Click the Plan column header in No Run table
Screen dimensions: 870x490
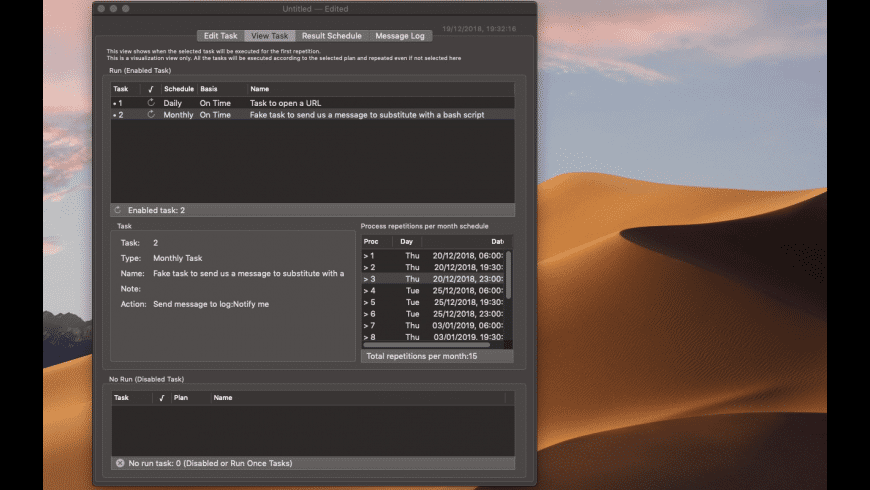[x=191, y=397]
